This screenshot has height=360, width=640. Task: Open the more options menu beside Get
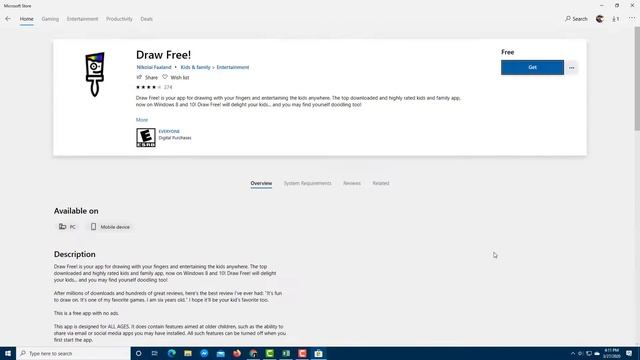point(571,67)
